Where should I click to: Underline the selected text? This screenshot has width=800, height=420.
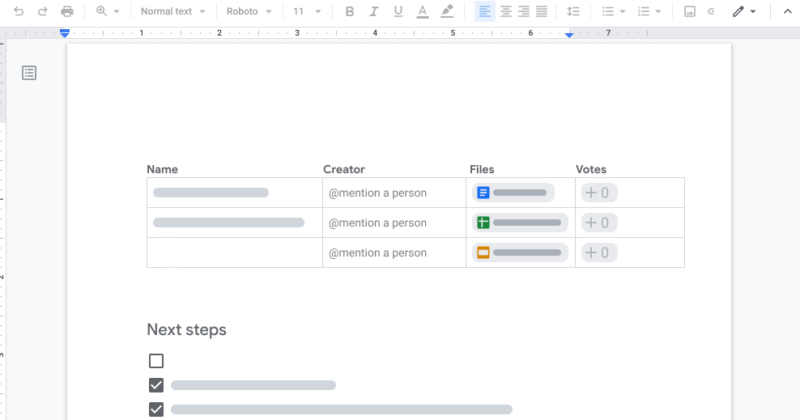[x=398, y=12]
